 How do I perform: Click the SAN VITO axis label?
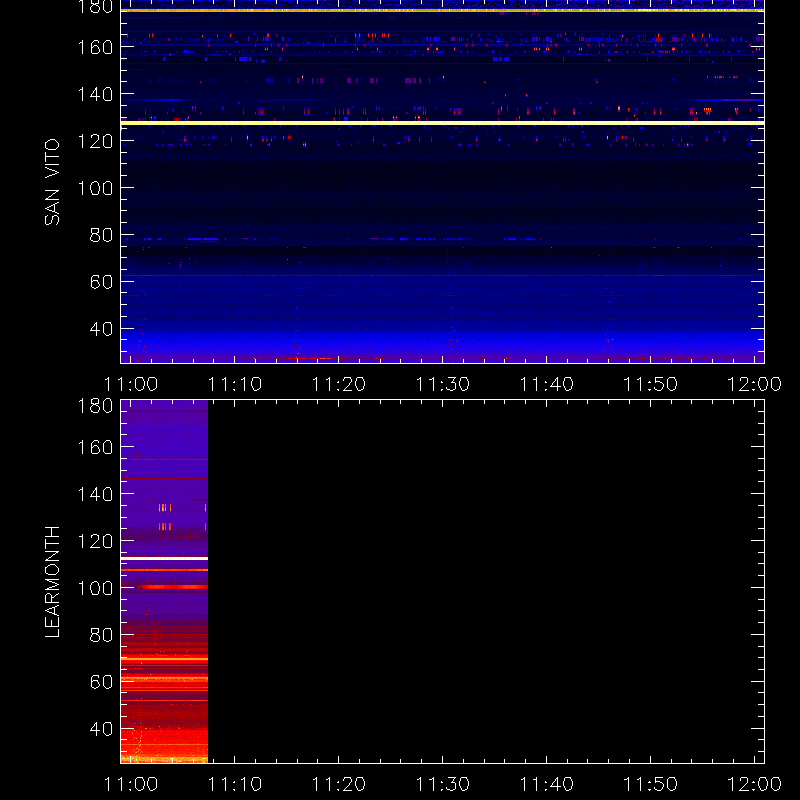tap(52, 182)
